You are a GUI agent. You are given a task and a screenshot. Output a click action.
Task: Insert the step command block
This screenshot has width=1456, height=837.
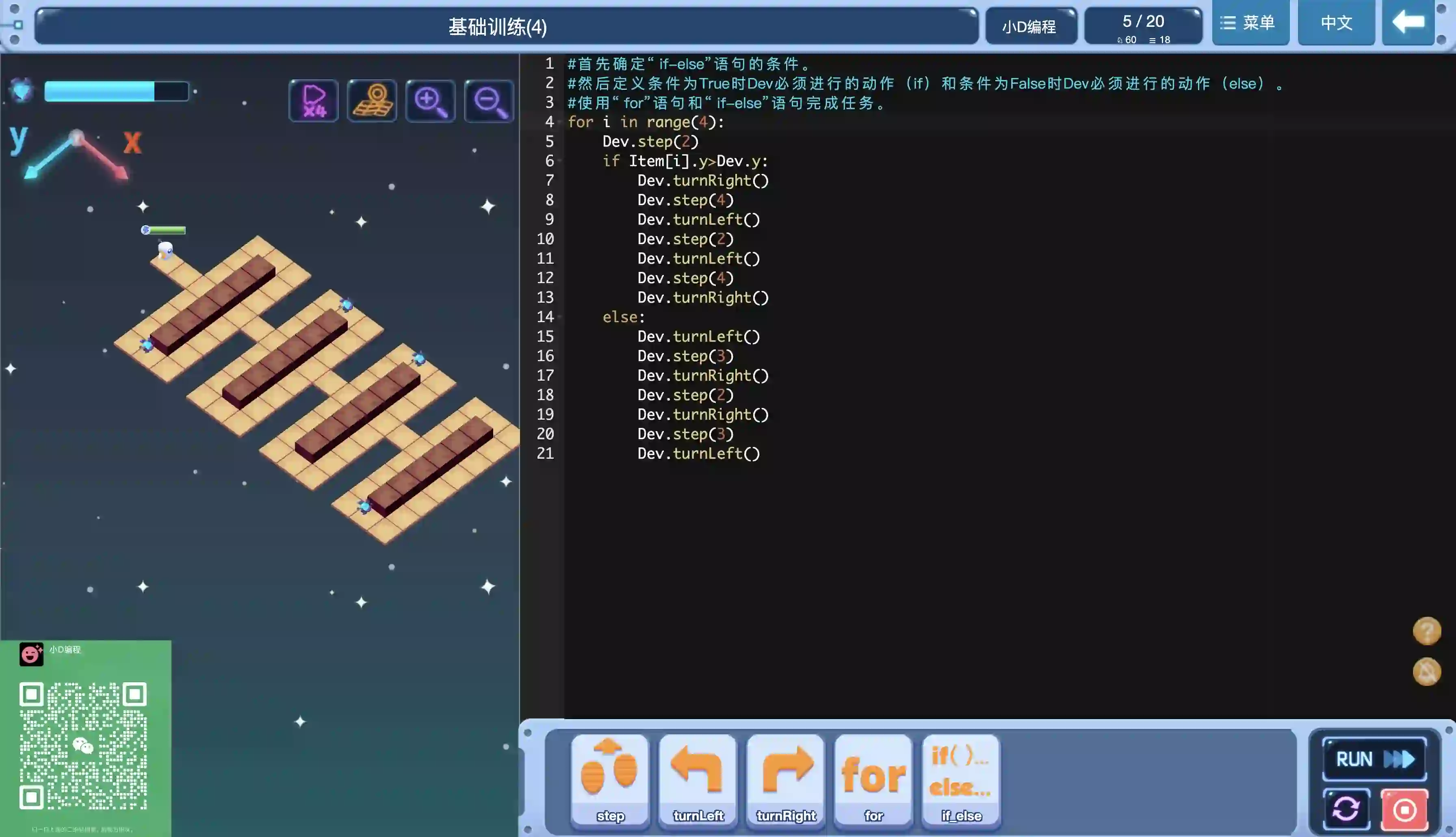tap(610, 780)
